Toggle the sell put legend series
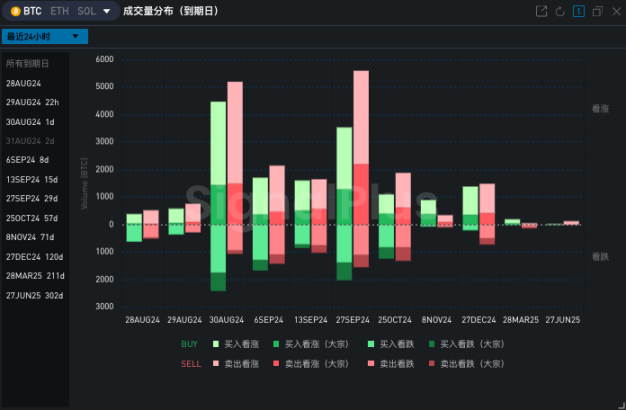Viewport: 626px width, 410px height. click(x=390, y=364)
